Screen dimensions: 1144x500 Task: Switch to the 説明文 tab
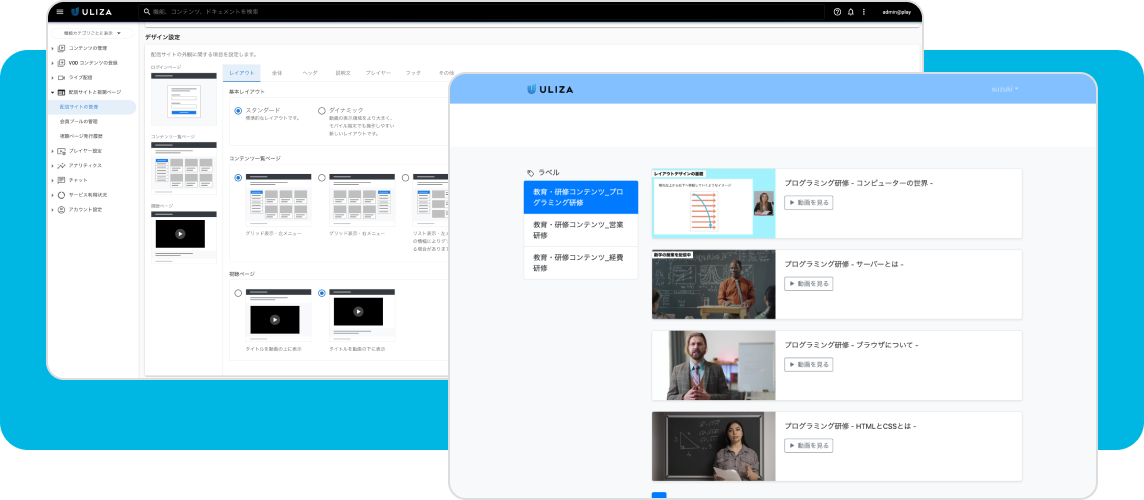coord(343,73)
